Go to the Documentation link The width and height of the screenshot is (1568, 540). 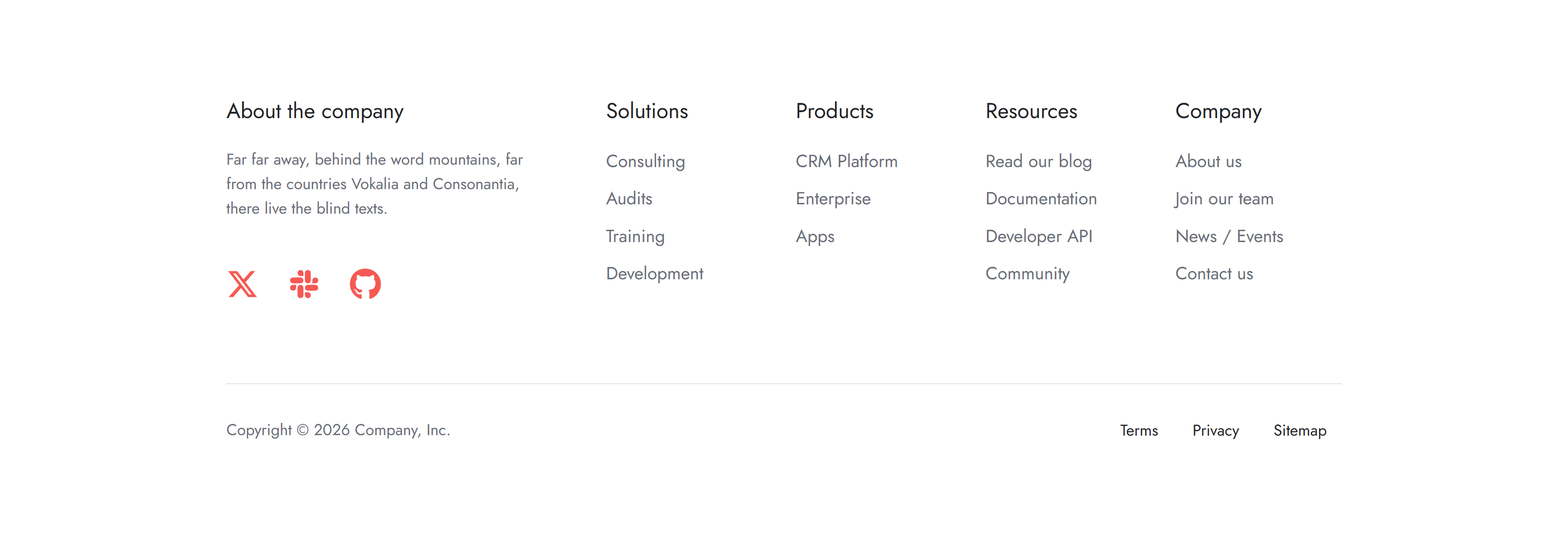coord(1041,198)
